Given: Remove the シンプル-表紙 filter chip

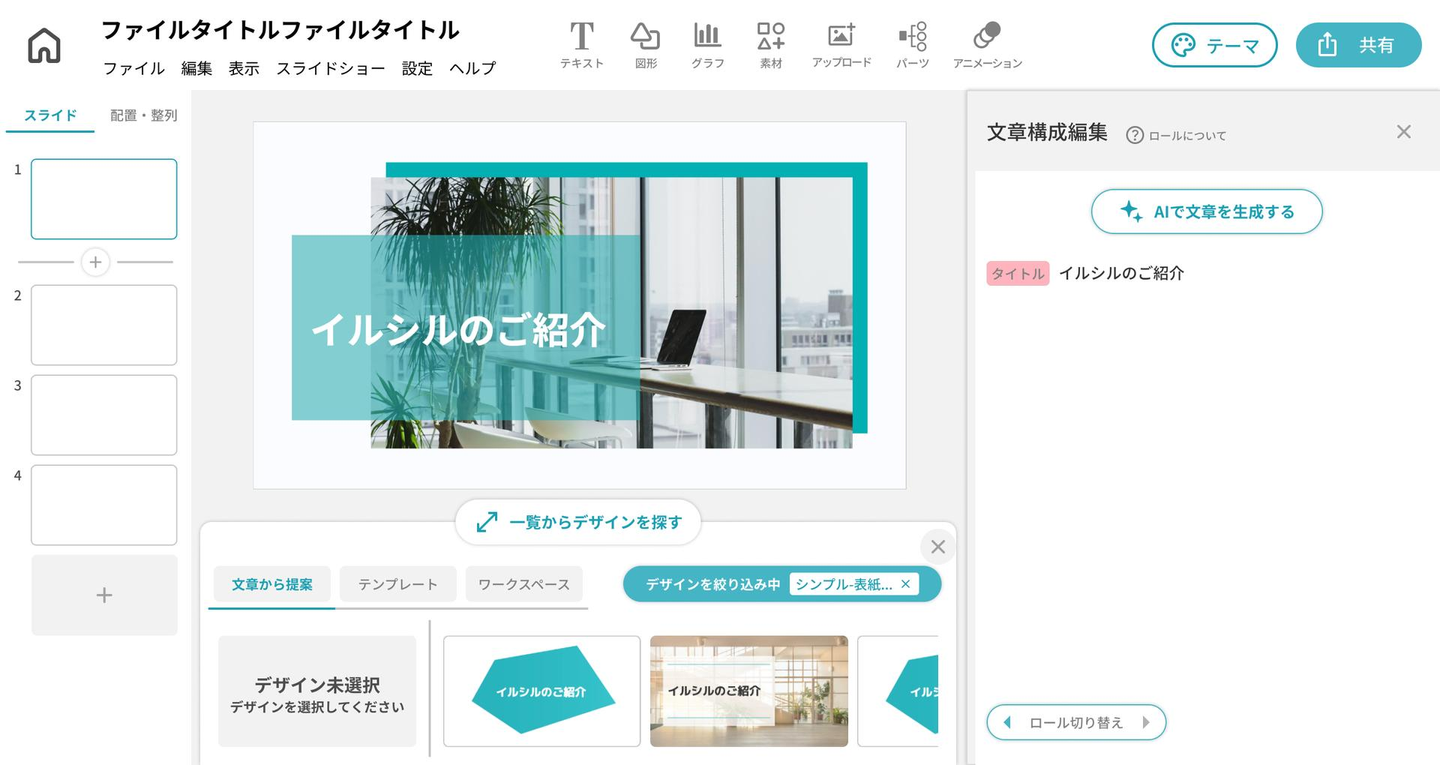Looking at the screenshot, I should 906,584.
